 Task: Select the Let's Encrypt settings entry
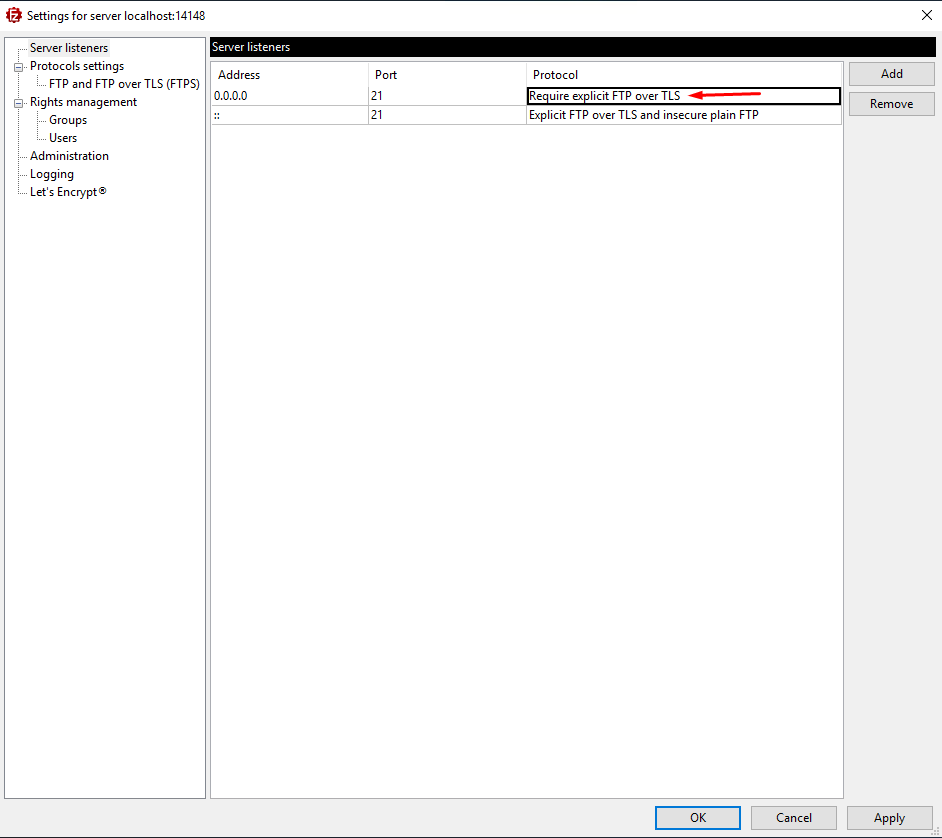pyautogui.click(x=68, y=192)
